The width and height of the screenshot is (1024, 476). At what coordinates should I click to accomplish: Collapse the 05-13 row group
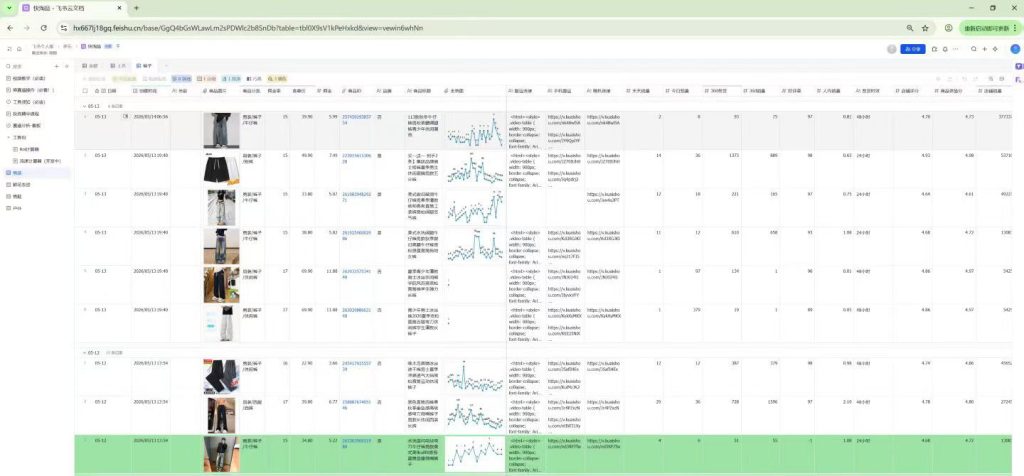pos(83,105)
